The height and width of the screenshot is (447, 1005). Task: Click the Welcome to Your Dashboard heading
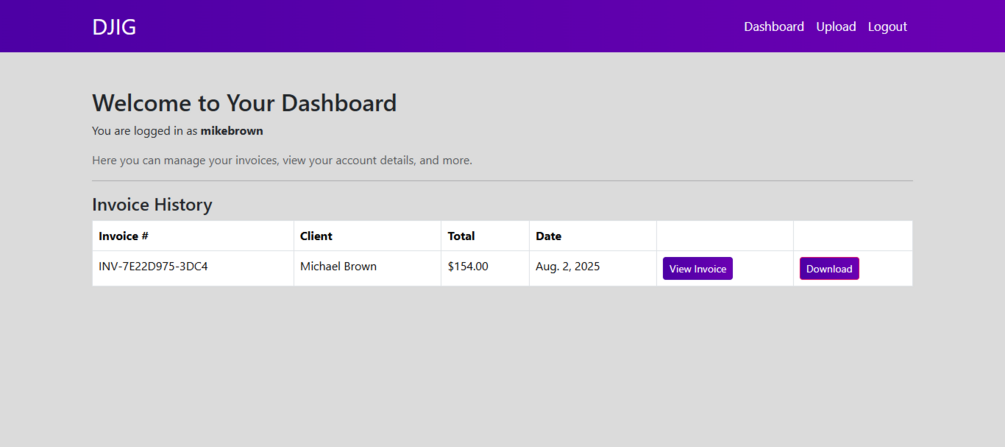pyautogui.click(x=244, y=103)
